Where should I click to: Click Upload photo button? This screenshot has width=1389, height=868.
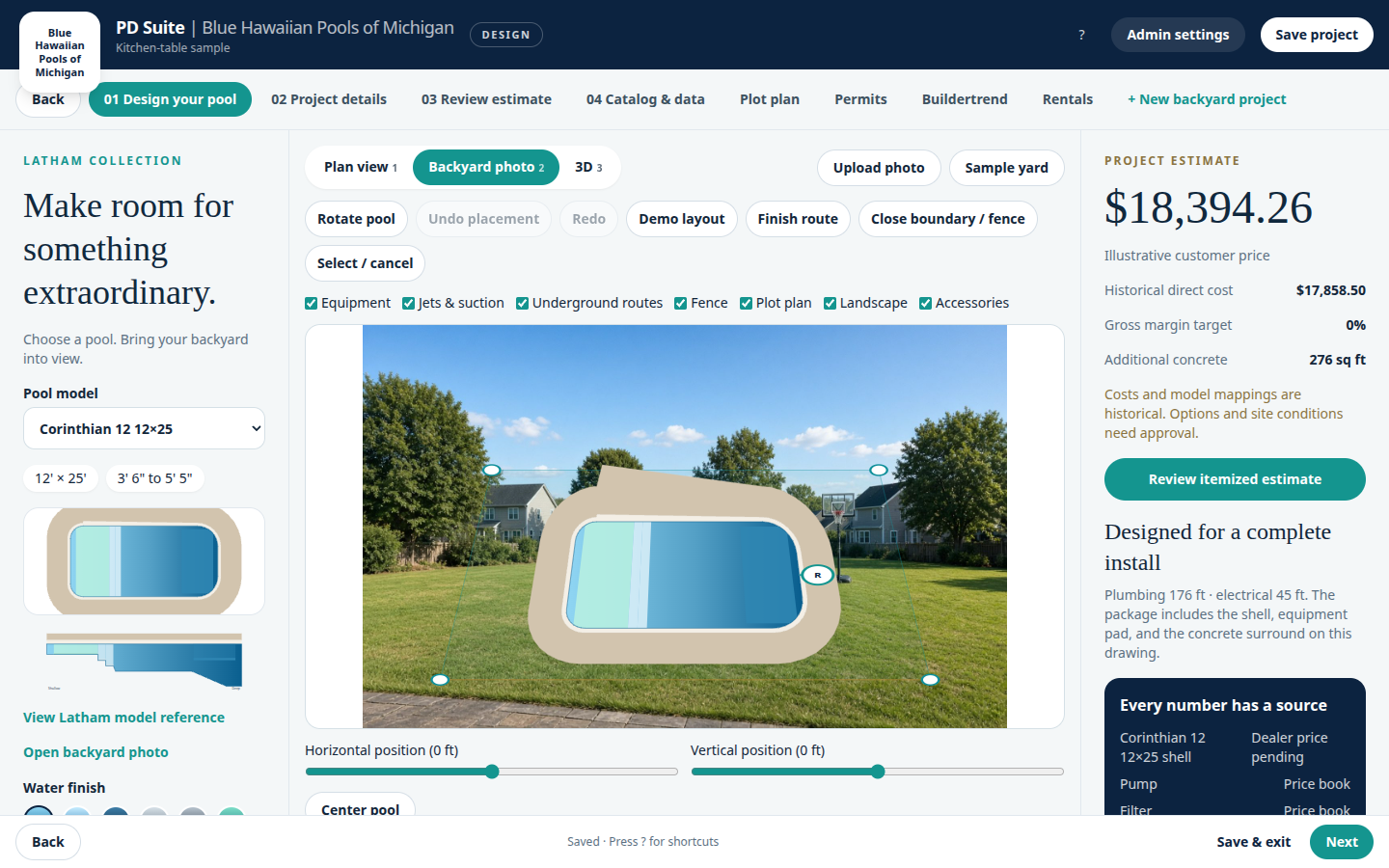point(879,168)
